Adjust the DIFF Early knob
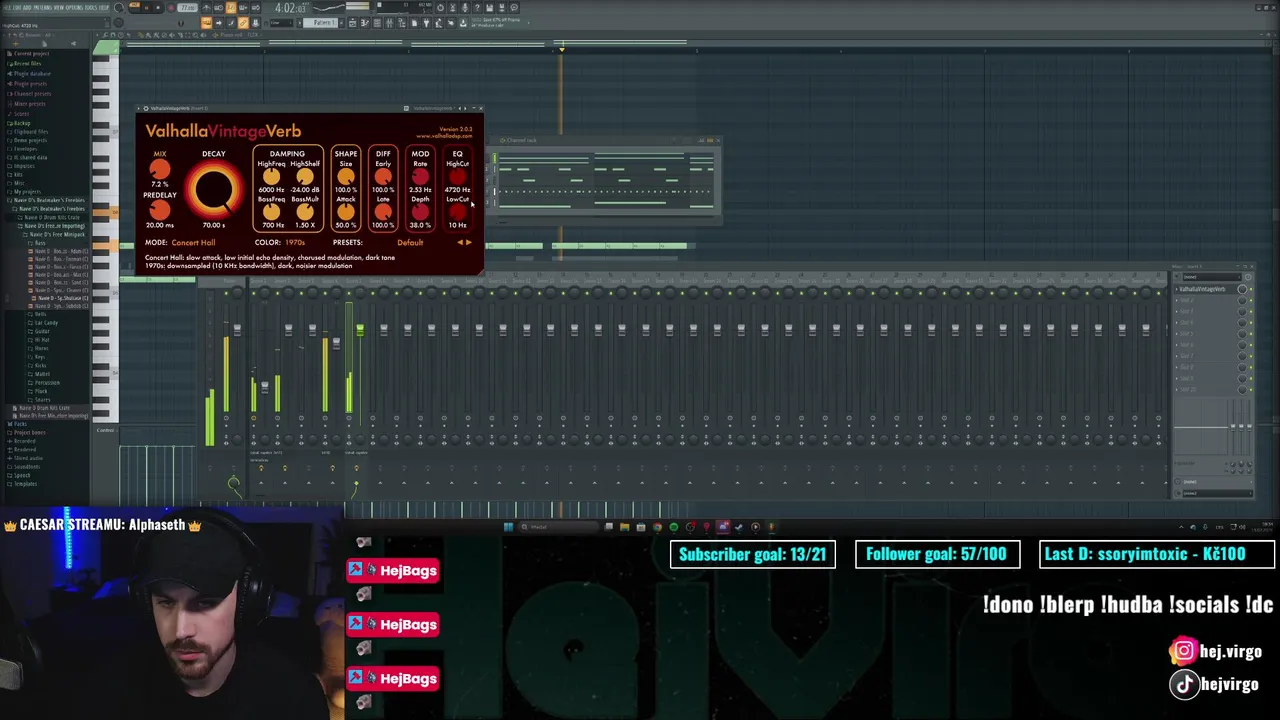Viewport: 1280px width, 720px height. pyautogui.click(x=383, y=177)
